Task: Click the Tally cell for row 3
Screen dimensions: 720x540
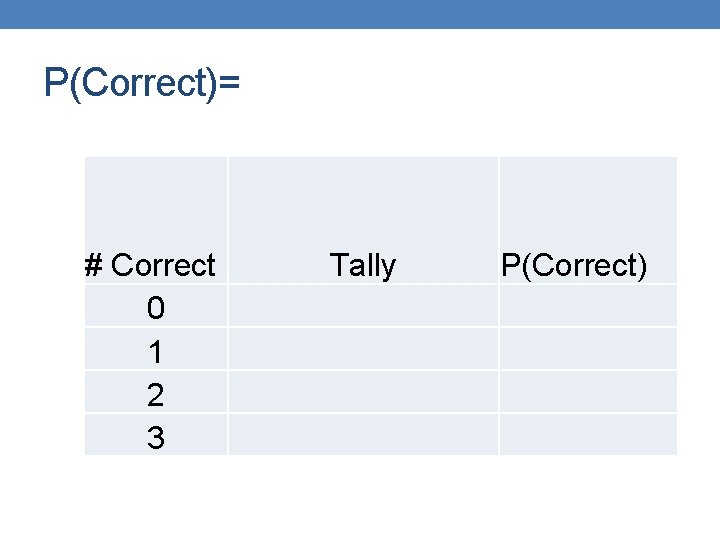Action: pos(362,435)
